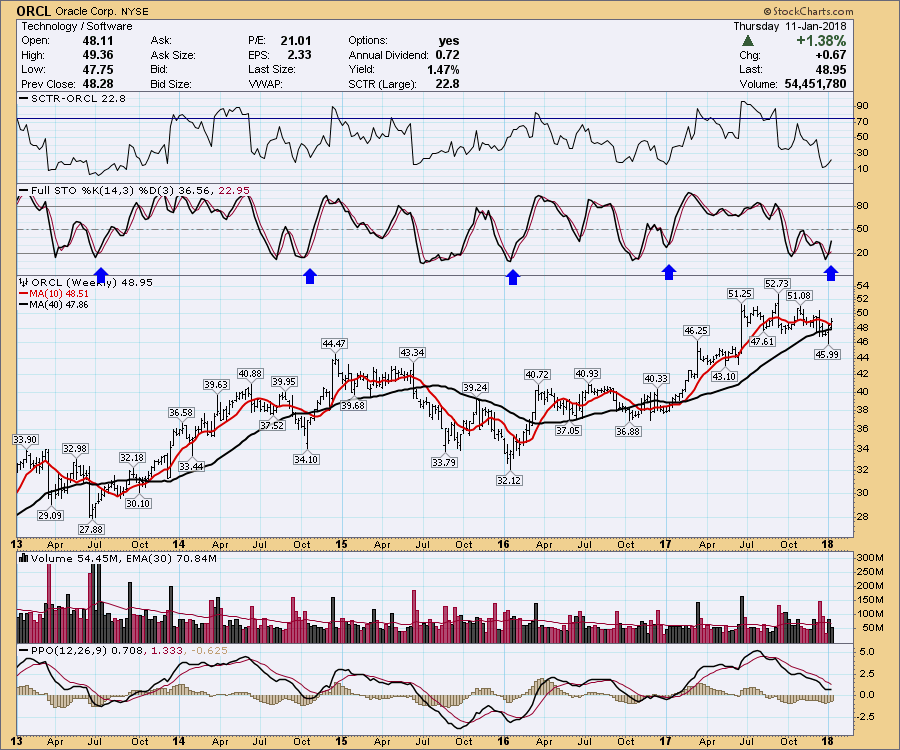Screen dimensions: 900x750
Task: Click the black MA(40) 47.86 legend
Action: (53, 304)
